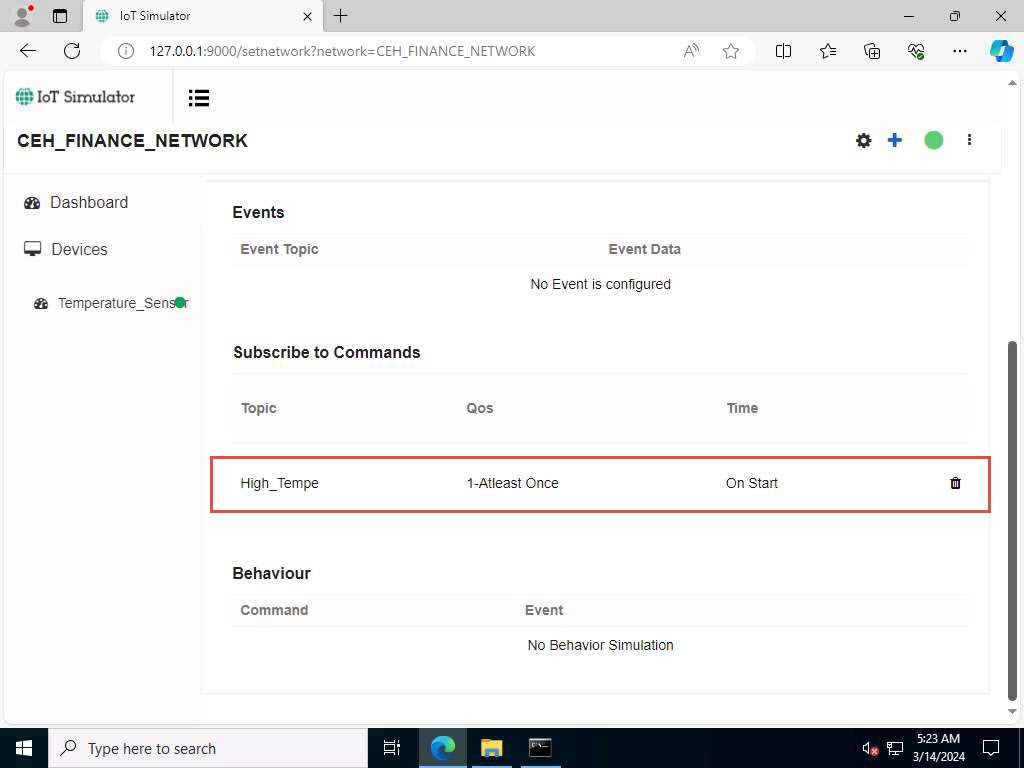The height and width of the screenshot is (768, 1024).
Task: Add page to favorites star icon
Action: click(x=731, y=51)
